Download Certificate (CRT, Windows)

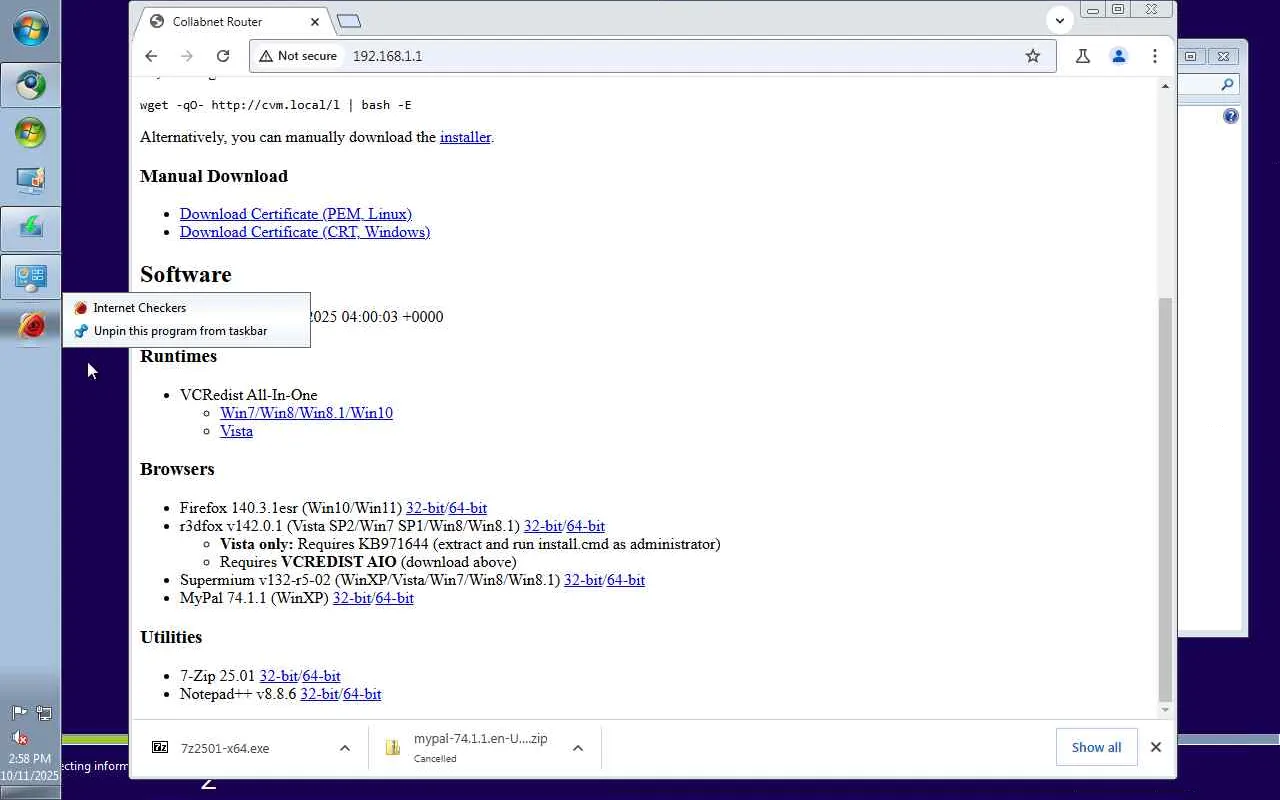[x=305, y=232]
